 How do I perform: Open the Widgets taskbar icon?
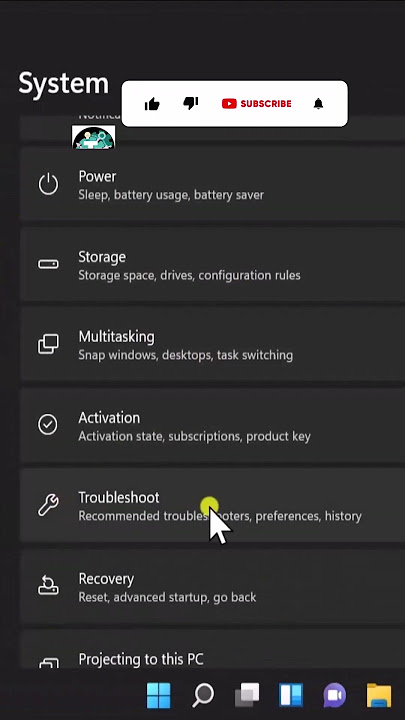(291, 695)
